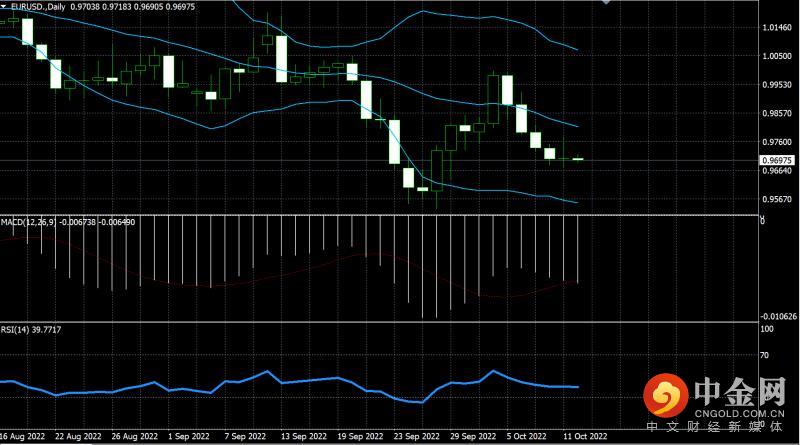Click the 7 Sep 2022 date label

coord(246,437)
